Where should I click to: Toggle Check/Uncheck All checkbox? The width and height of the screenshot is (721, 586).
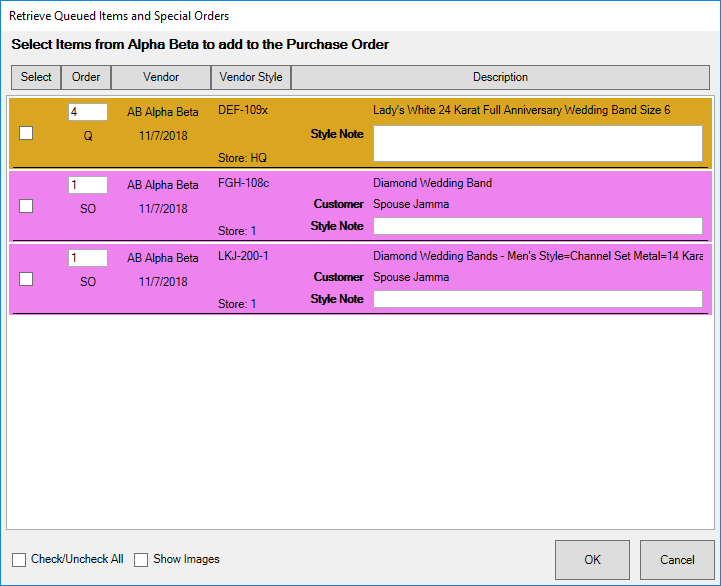pyautogui.click(x=20, y=560)
